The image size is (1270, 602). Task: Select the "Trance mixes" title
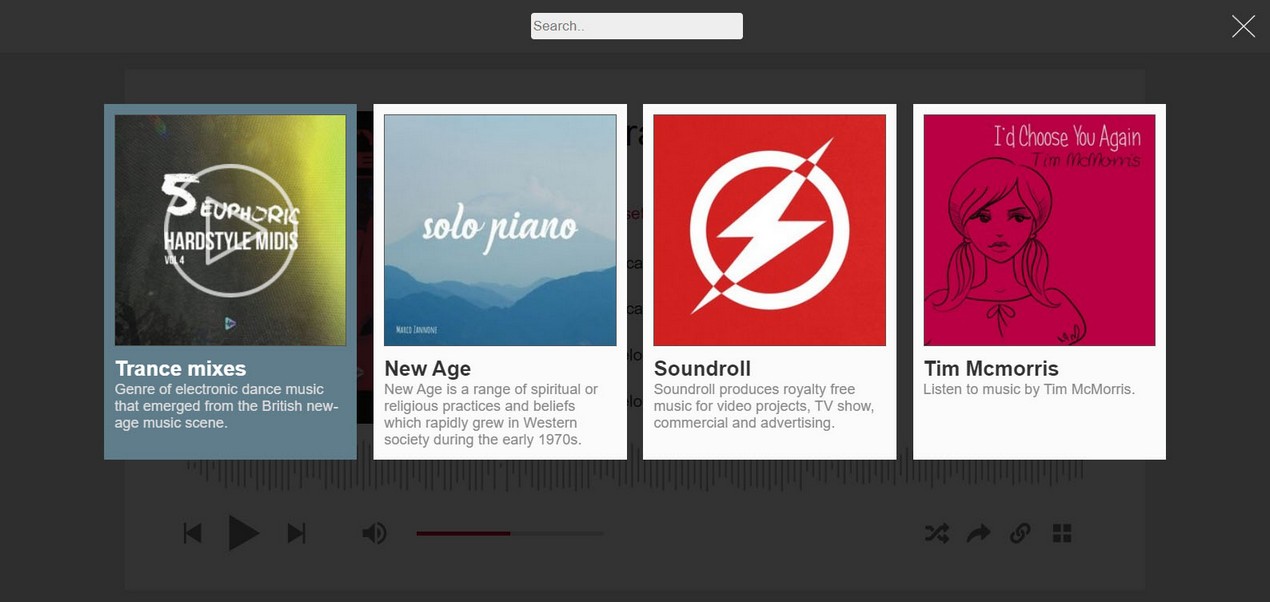click(x=181, y=368)
